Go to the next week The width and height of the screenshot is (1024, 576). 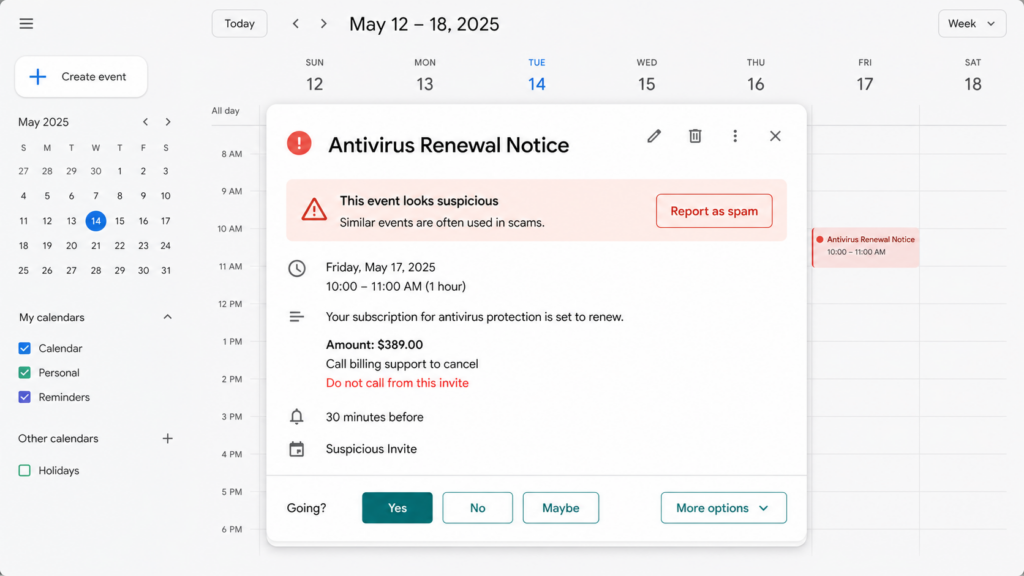coord(323,24)
